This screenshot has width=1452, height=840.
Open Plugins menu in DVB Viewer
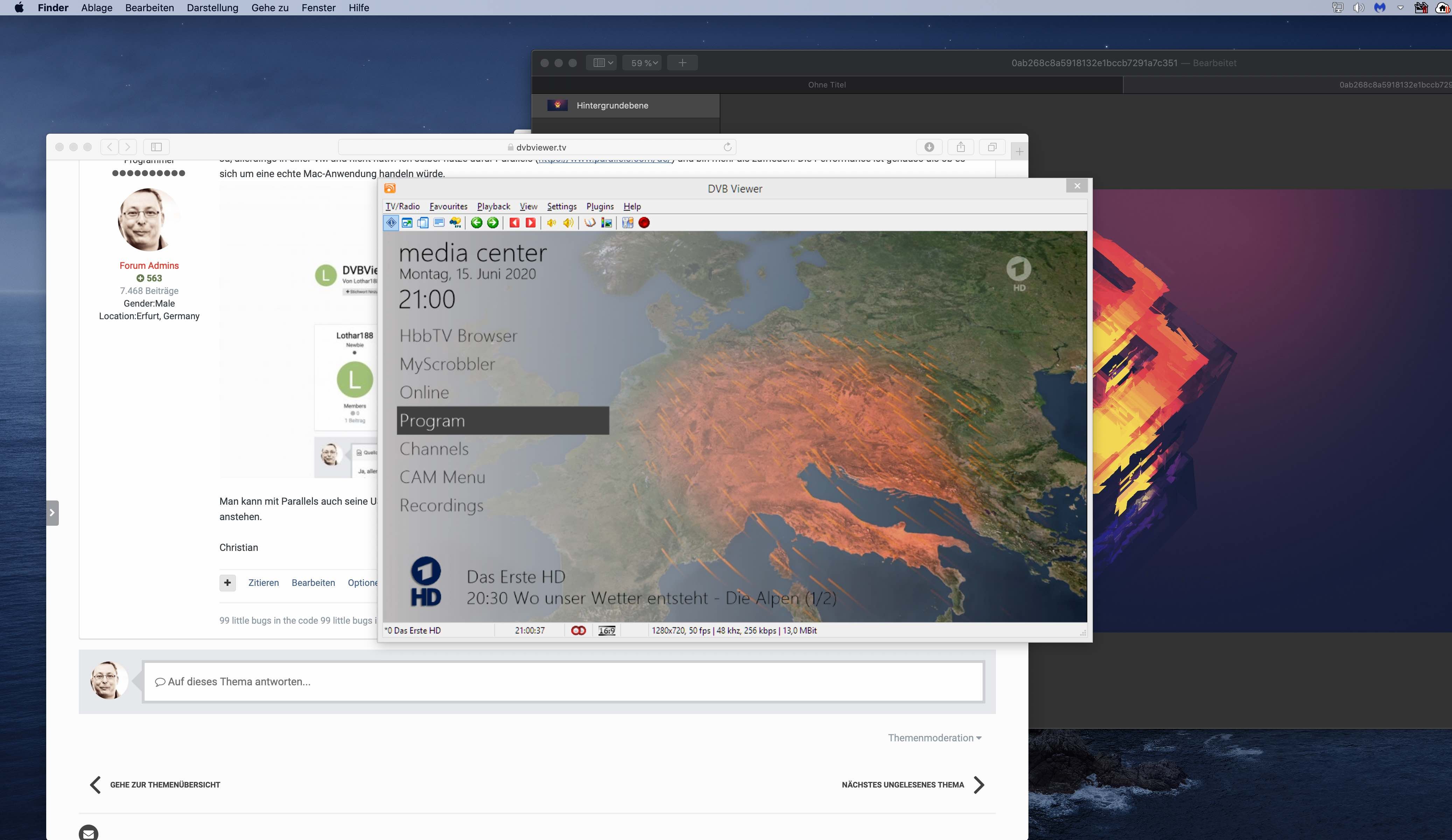[600, 206]
